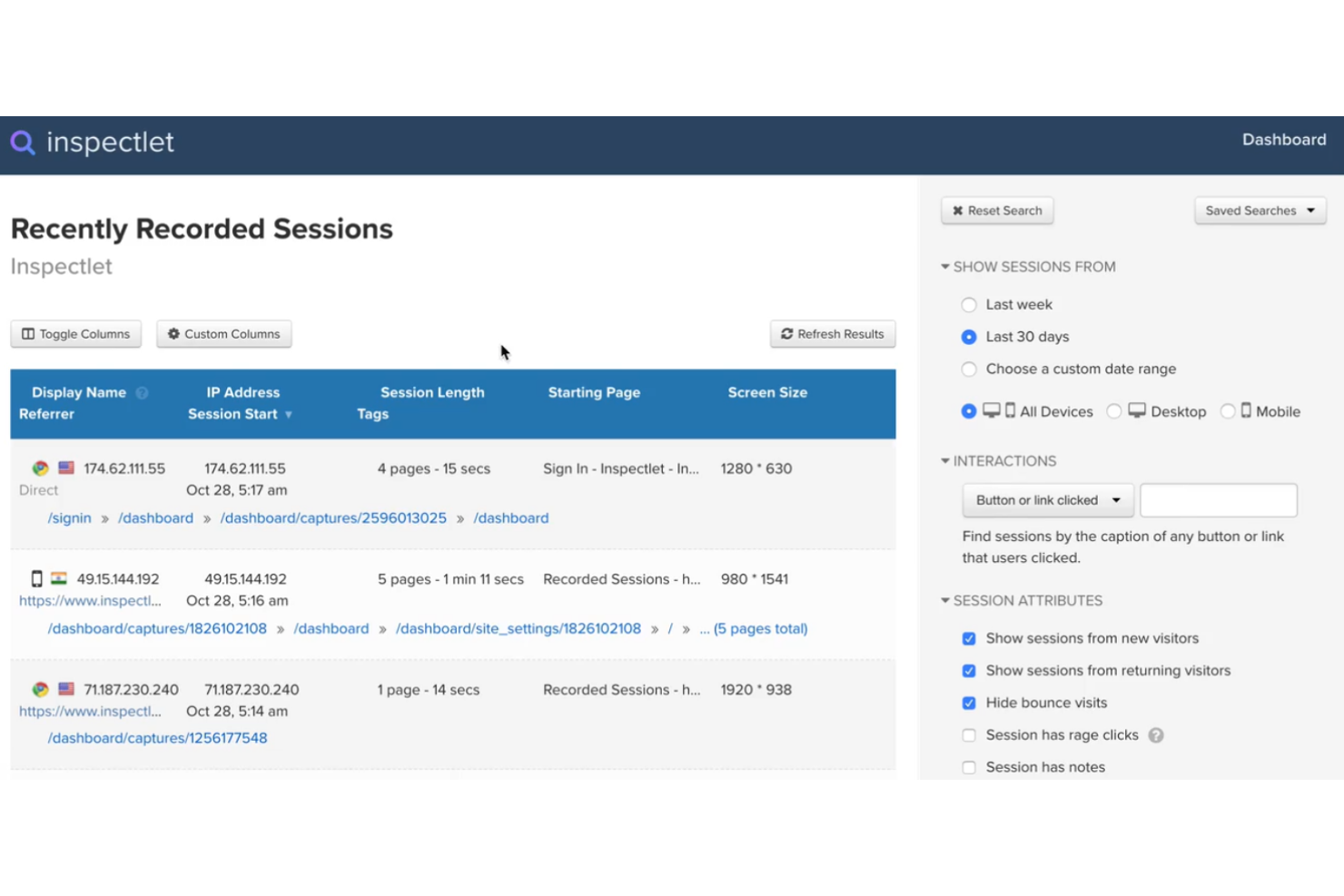Click mobile device icon for 49.15.144.192
This screenshot has width=1344, height=896.
pos(36,579)
